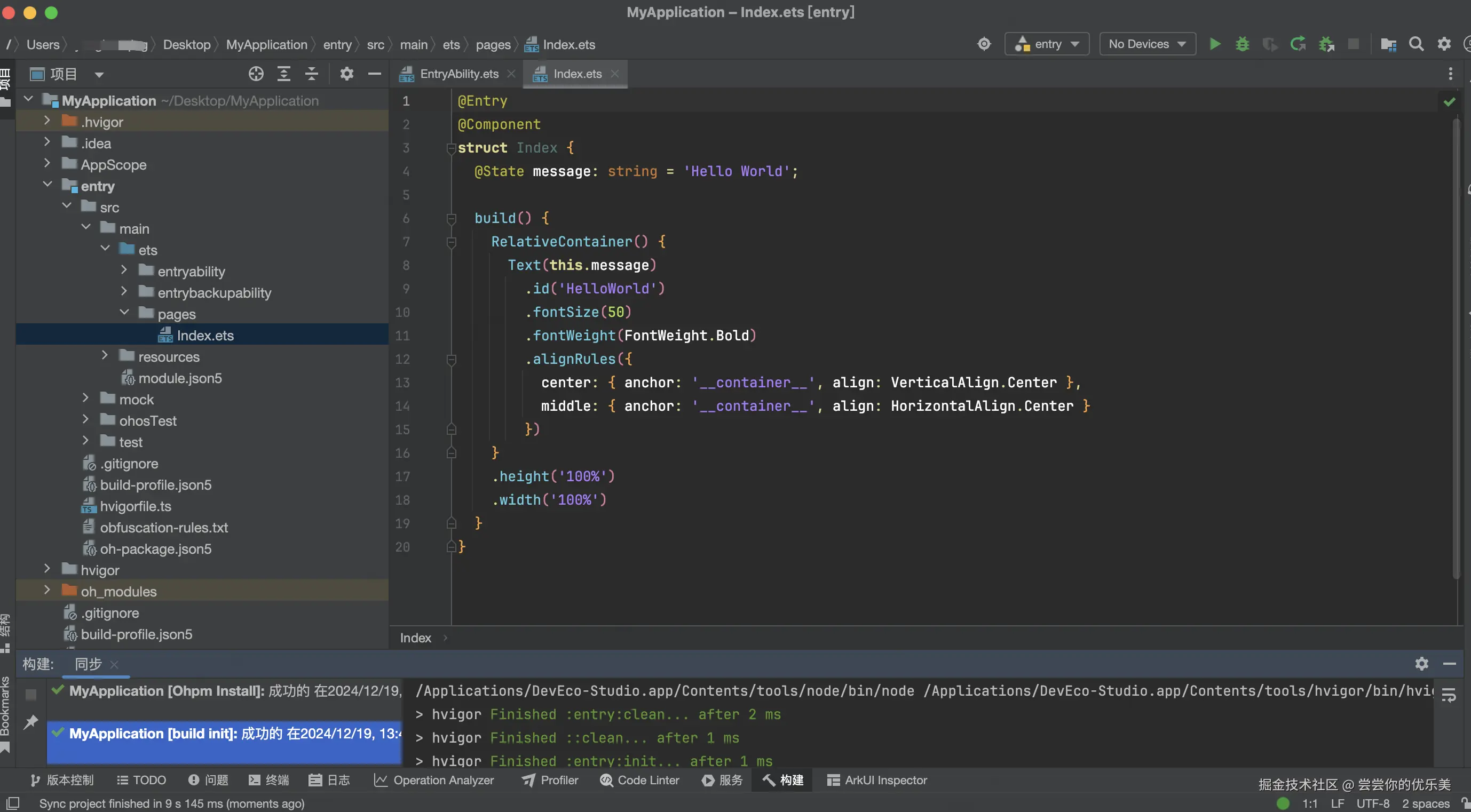Open the TODO tool window
Viewport: 1471px width, 812px height.
[141, 780]
